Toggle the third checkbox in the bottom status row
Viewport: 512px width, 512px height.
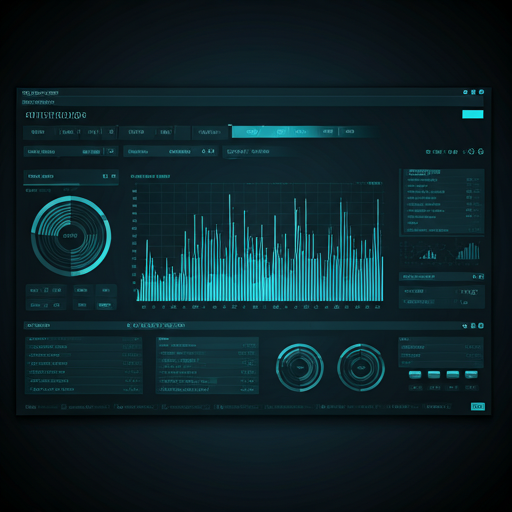tap(164, 407)
